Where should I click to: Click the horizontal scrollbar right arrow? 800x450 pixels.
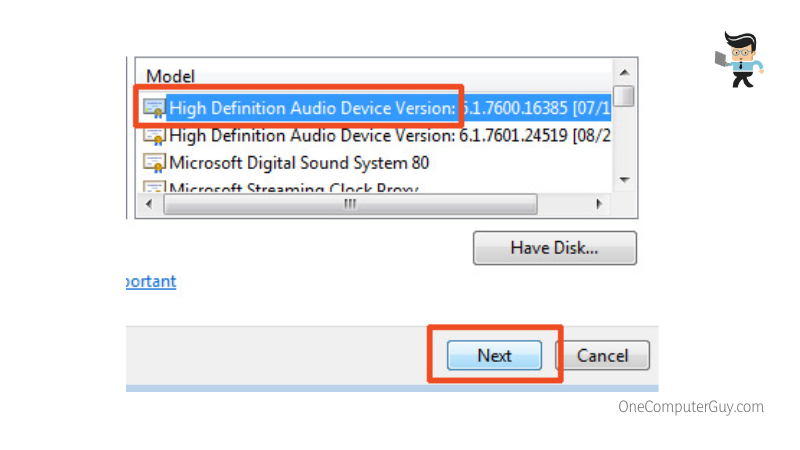click(x=599, y=204)
